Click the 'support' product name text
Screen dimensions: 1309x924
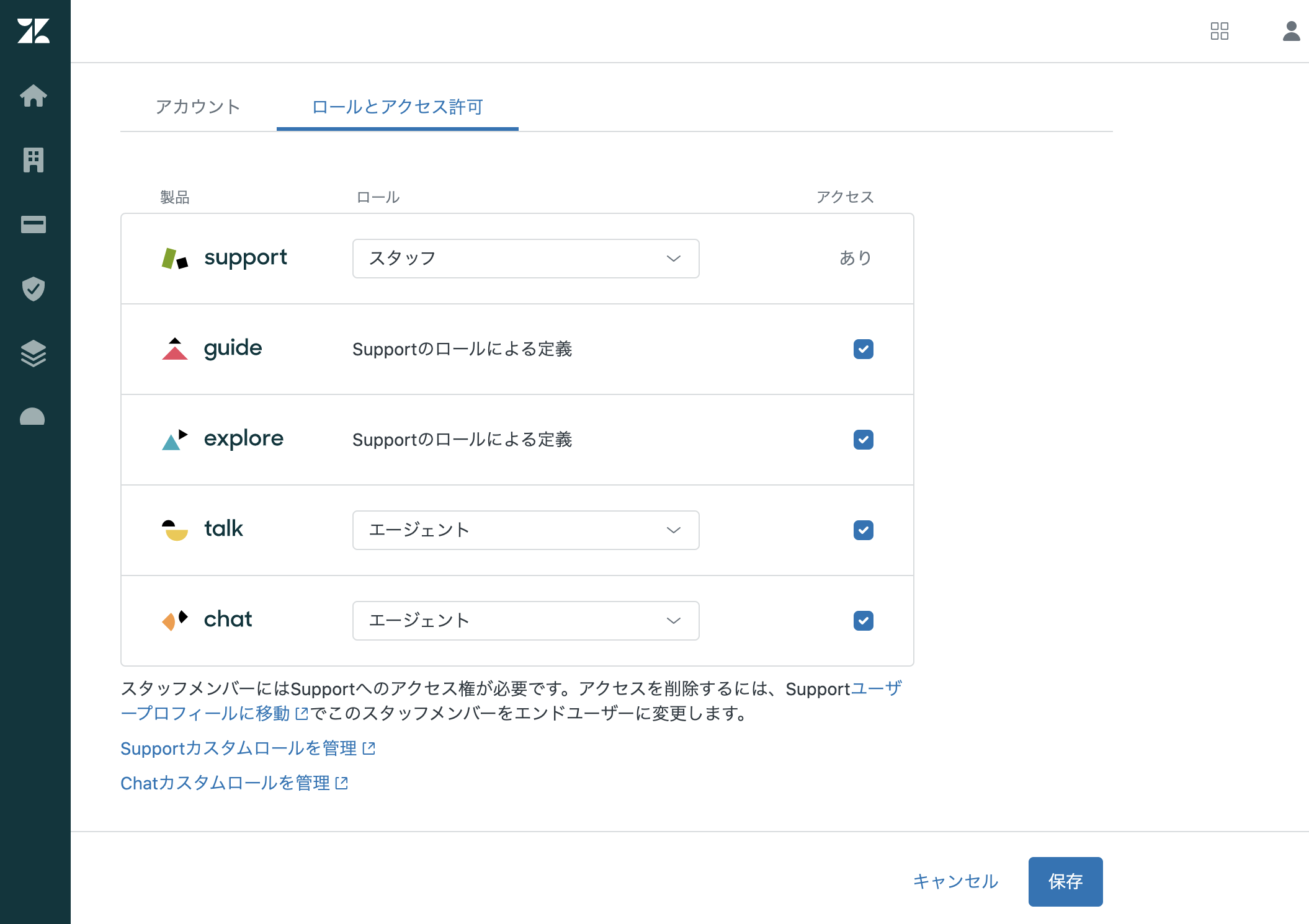pos(246,258)
